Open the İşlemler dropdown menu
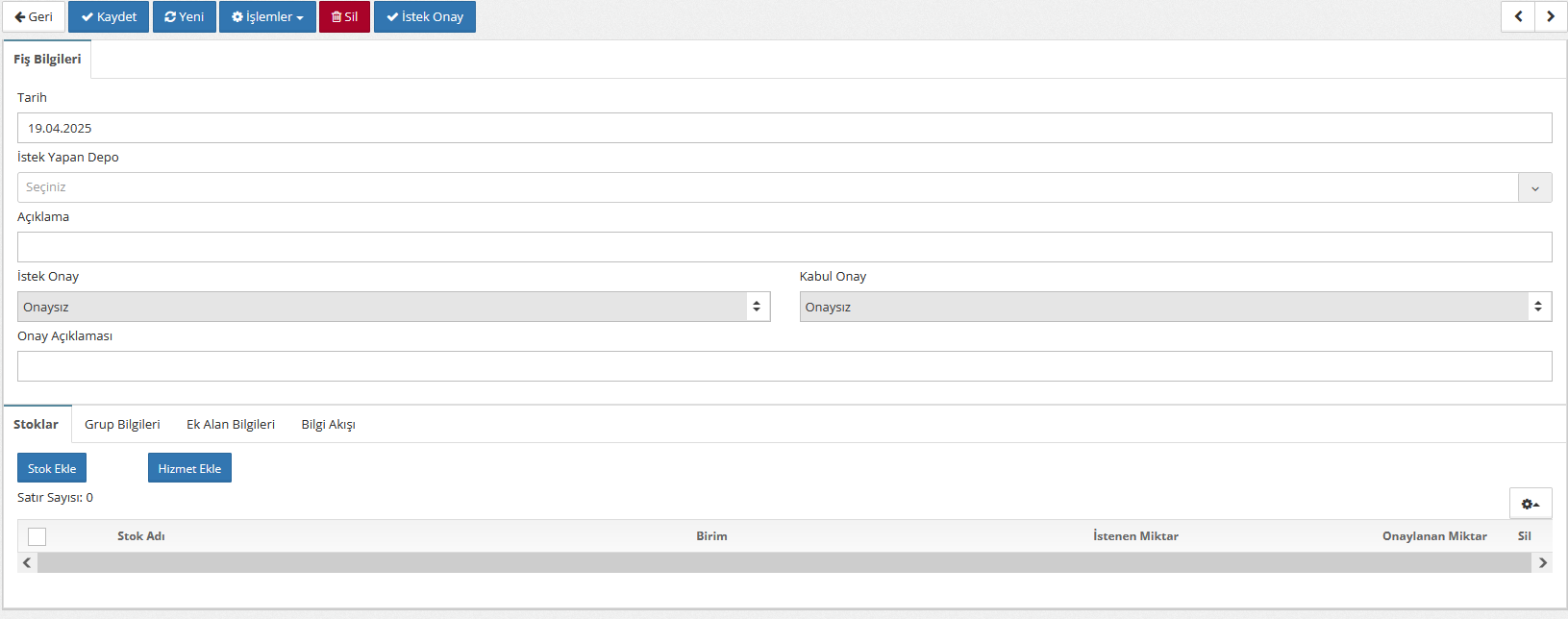1568x619 pixels. 267,17
